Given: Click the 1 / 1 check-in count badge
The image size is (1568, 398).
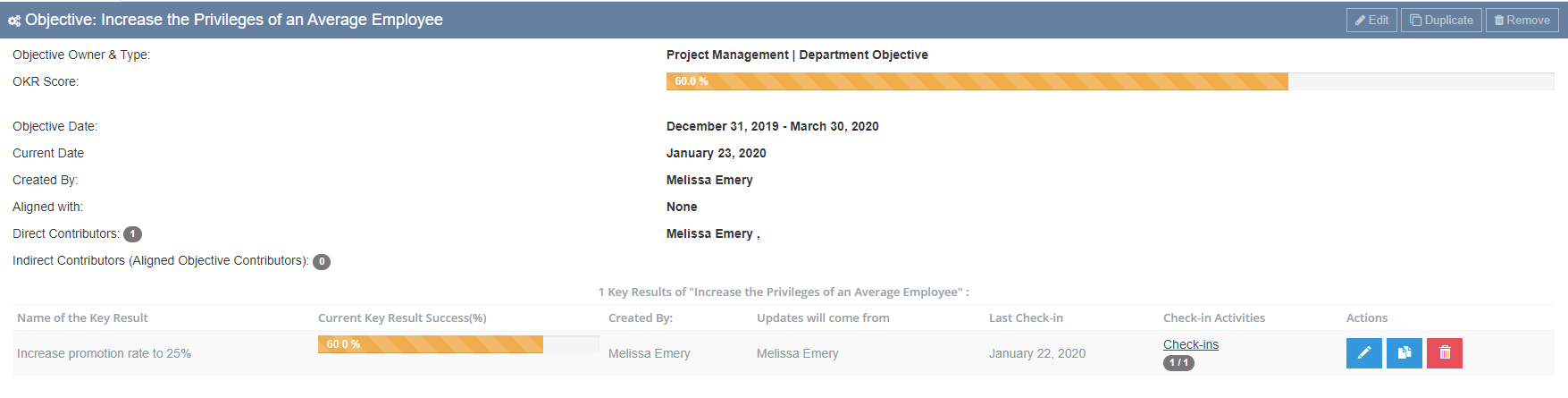Looking at the screenshot, I should pos(1178,363).
